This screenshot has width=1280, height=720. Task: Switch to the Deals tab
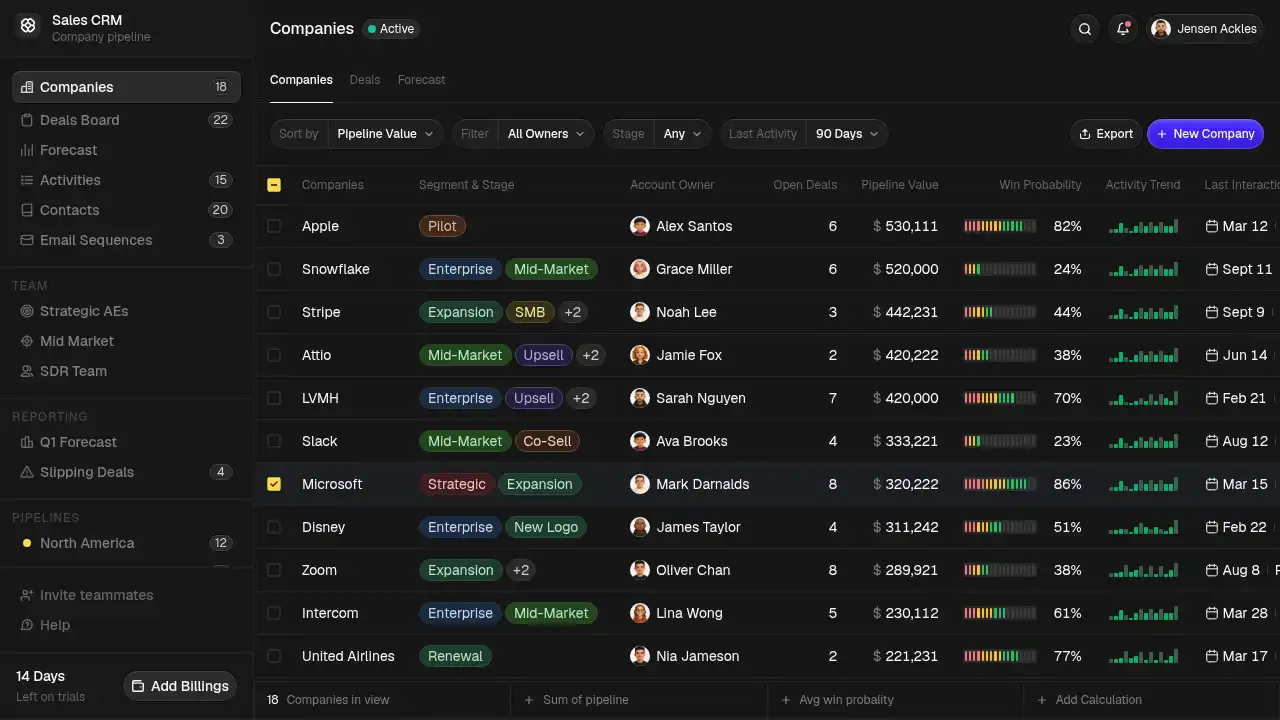365,80
